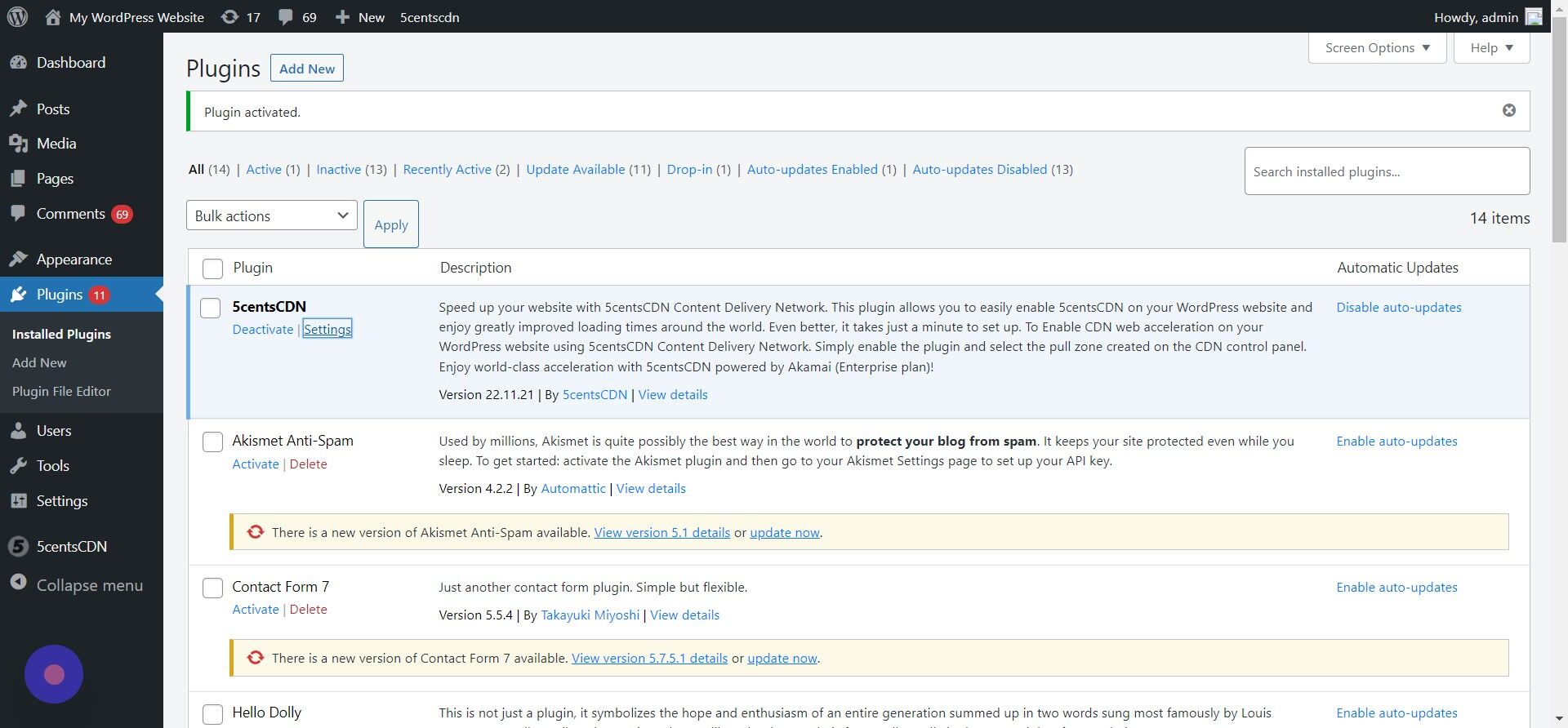
Task: Open the Bulk actions dropdown
Action: click(272, 215)
